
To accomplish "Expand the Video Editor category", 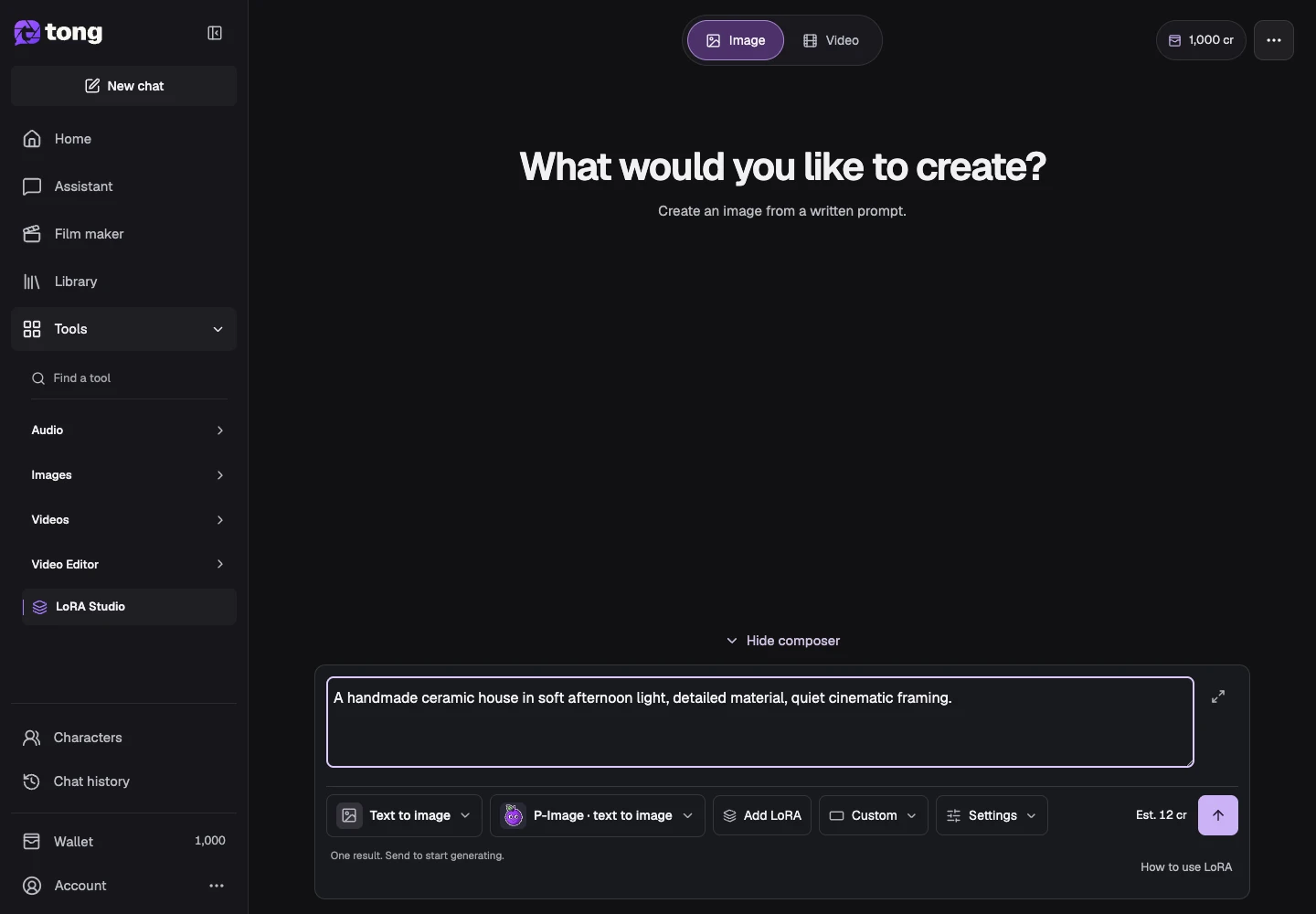I will pyautogui.click(x=129, y=565).
